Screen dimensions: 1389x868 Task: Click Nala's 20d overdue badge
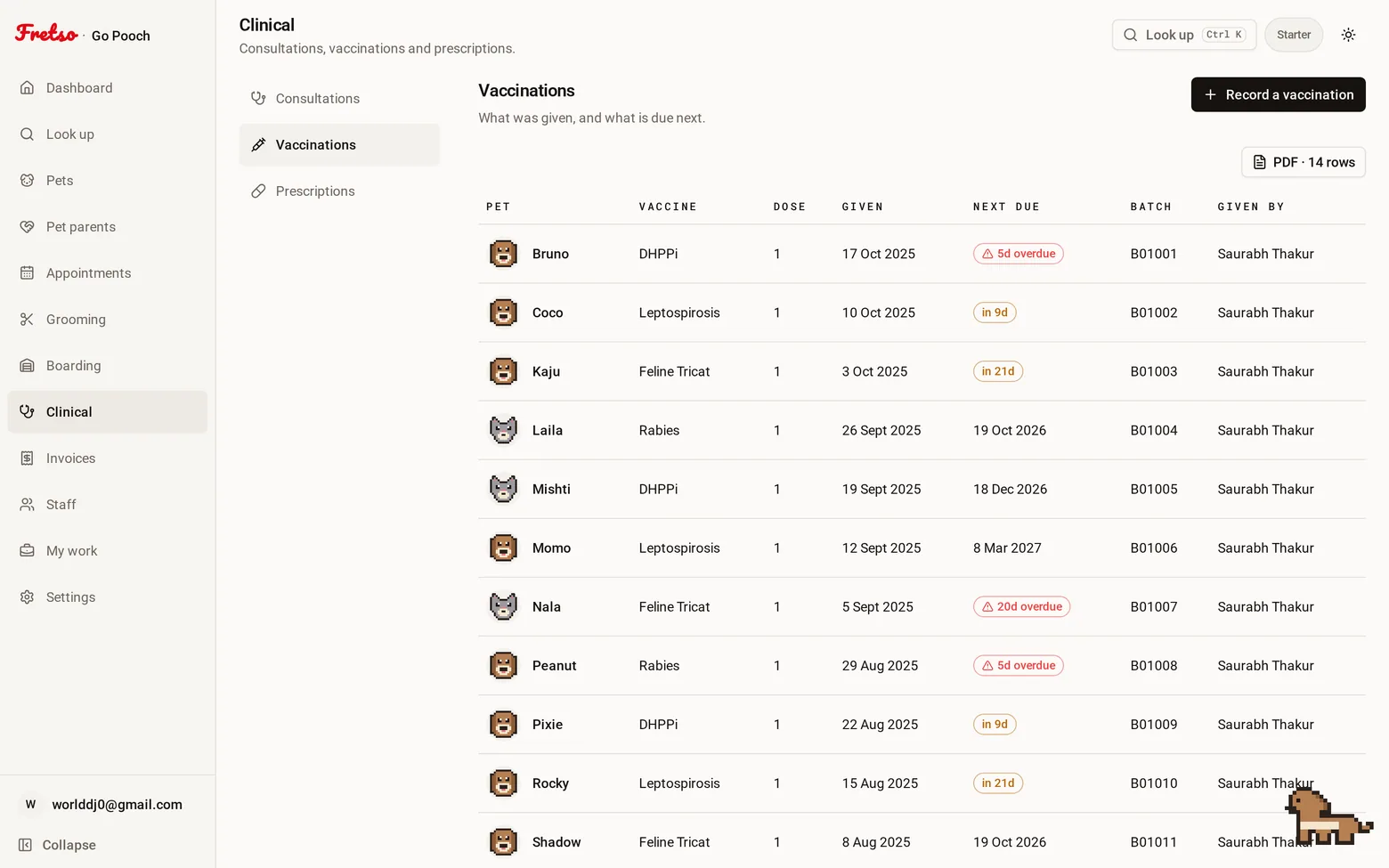click(1021, 607)
